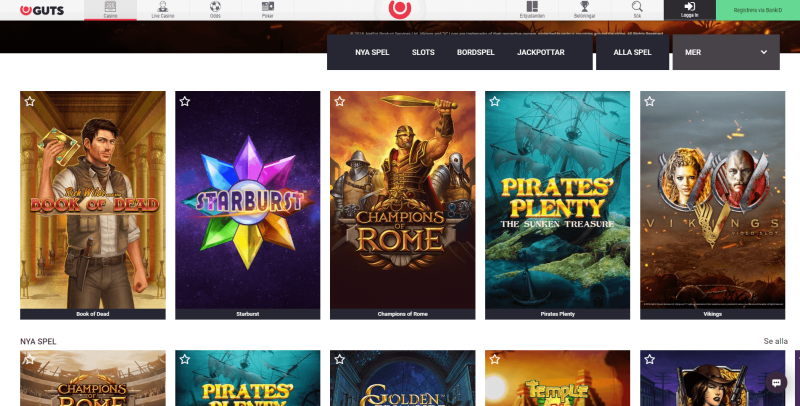Click the Logga in button
Image resolution: width=800 pixels, height=406 pixels.
(x=690, y=10)
